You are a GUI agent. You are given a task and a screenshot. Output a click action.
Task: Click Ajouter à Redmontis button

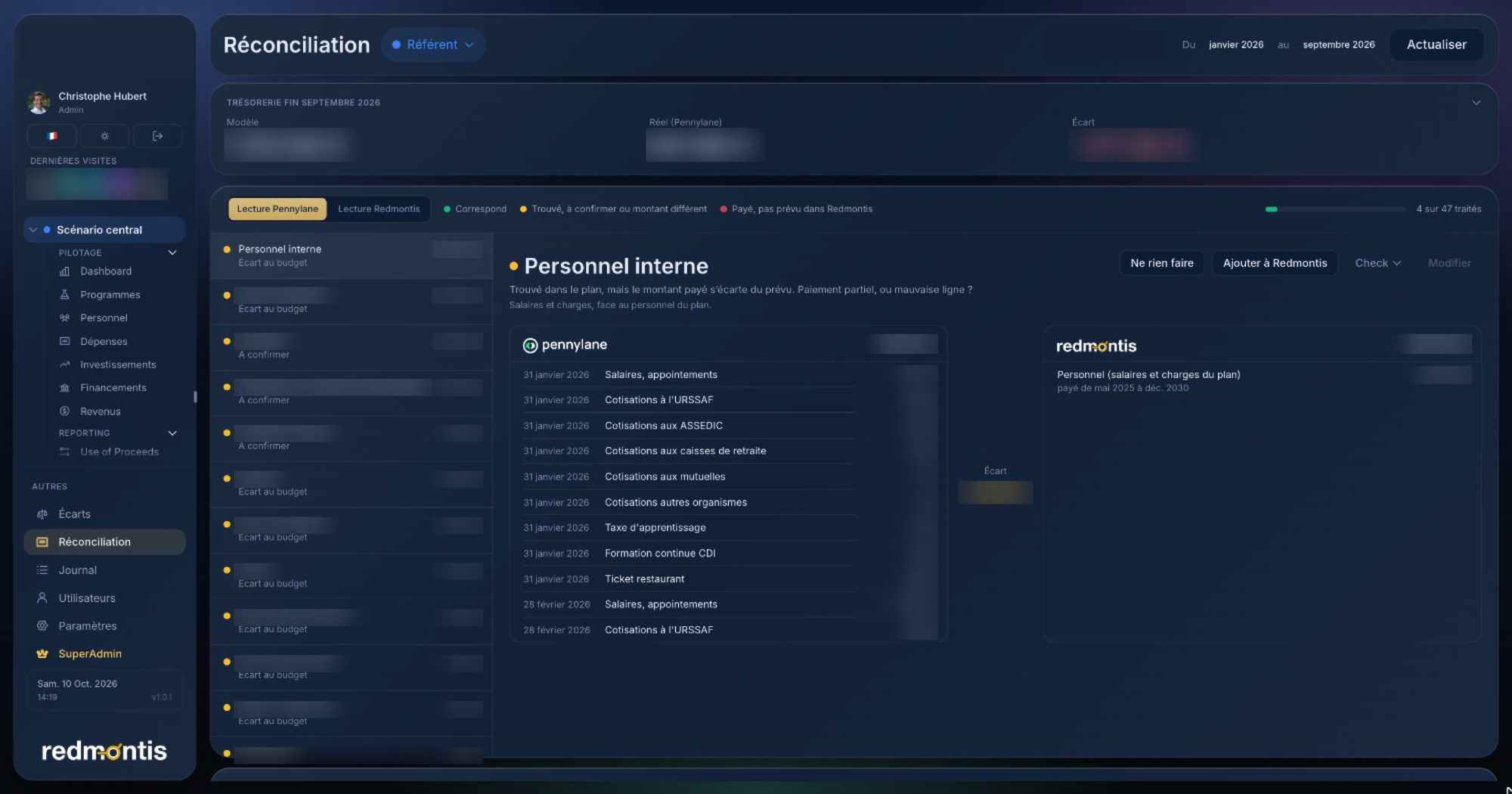coord(1275,263)
